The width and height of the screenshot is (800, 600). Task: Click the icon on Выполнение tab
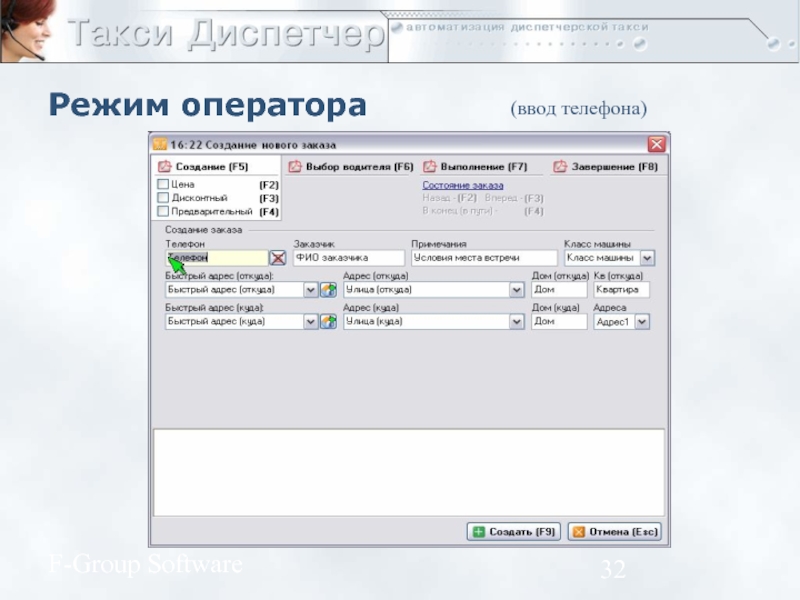tap(430, 166)
